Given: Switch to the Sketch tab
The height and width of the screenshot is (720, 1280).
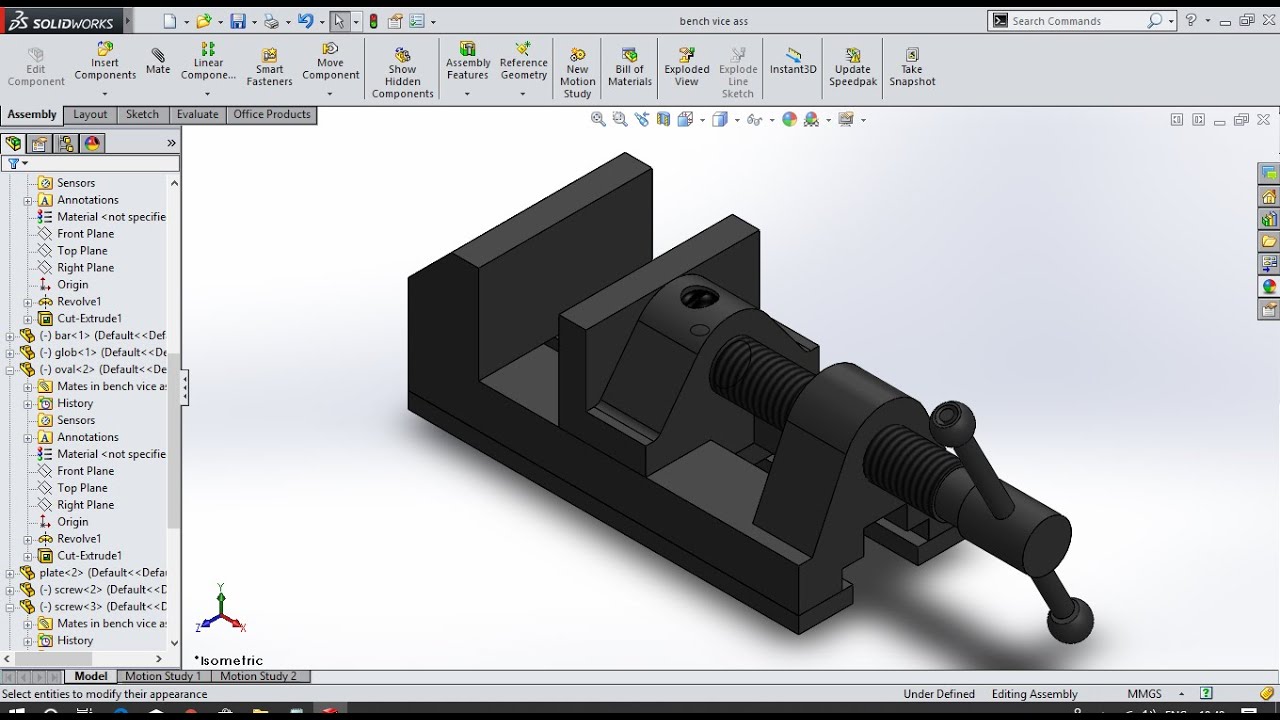Looking at the screenshot, I should point(142,115).
